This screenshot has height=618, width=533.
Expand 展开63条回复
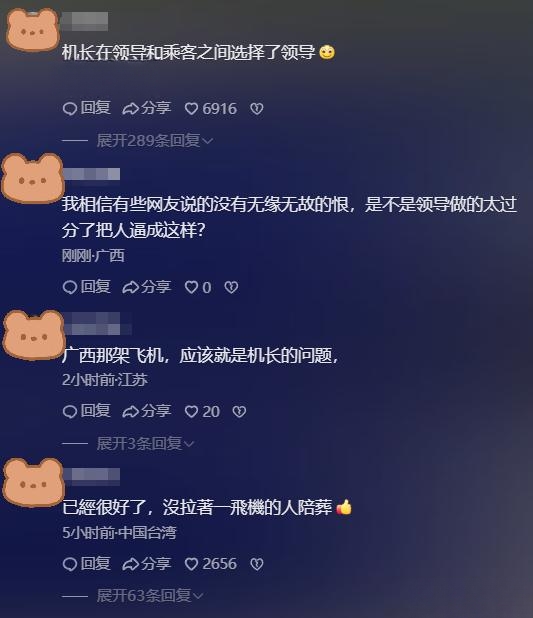pos(150,596)
